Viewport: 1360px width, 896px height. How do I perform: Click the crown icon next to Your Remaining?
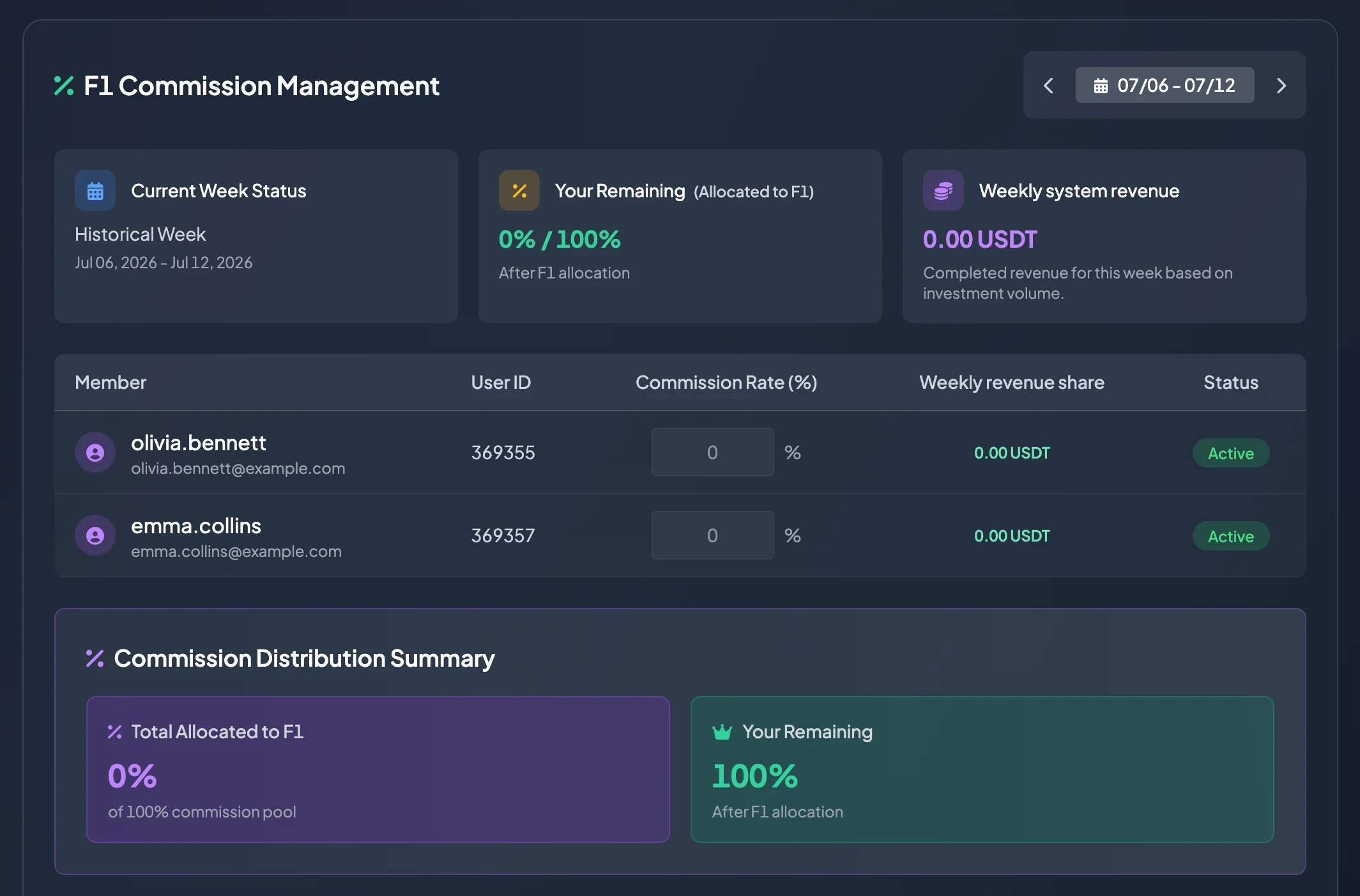722,731
